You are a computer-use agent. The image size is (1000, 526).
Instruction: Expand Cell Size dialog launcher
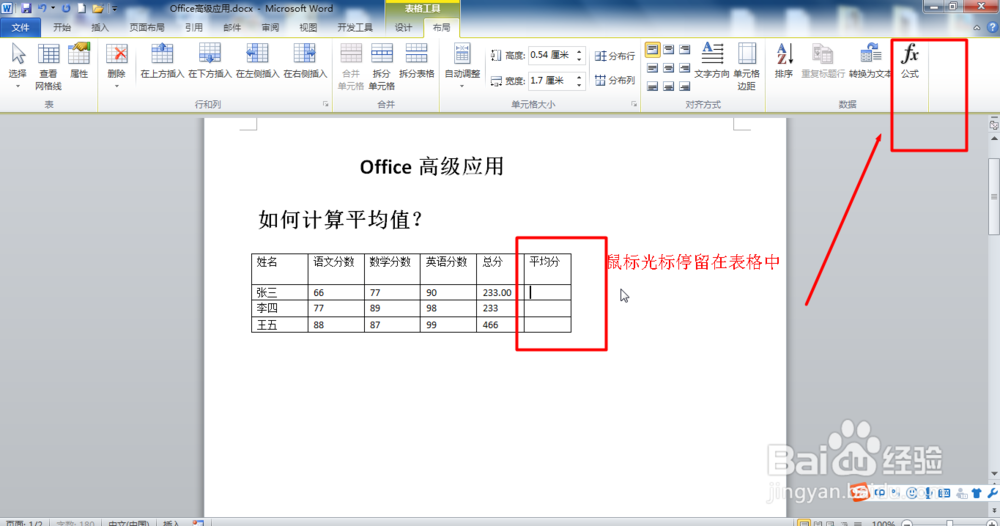634,104
